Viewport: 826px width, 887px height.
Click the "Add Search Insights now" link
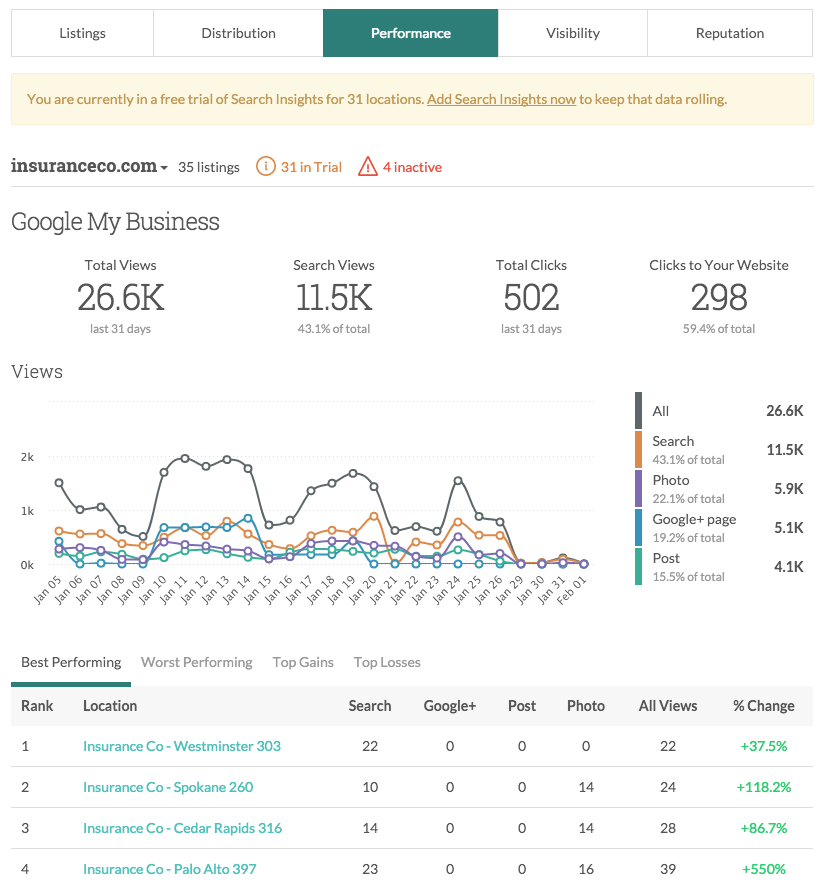click(x=501, y=100)
